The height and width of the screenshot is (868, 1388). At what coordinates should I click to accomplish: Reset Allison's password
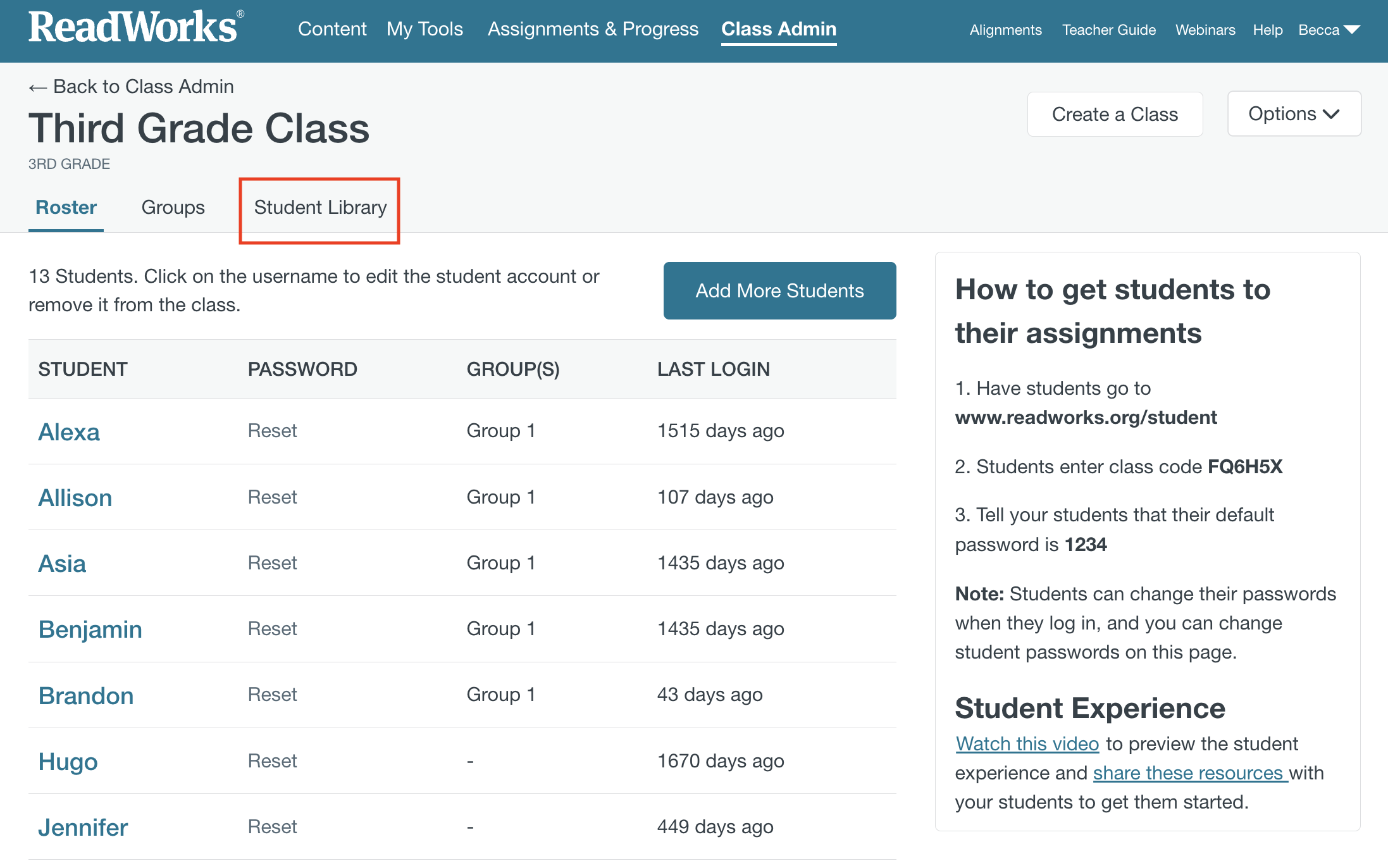272,497
